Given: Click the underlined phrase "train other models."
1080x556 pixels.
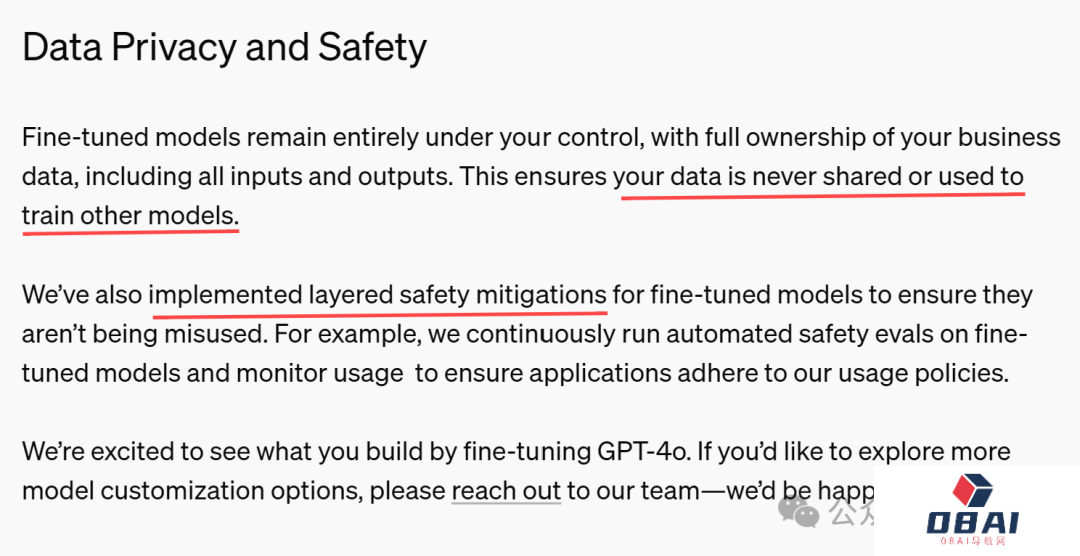Looking at the screenshot, I should pos(130,215).
